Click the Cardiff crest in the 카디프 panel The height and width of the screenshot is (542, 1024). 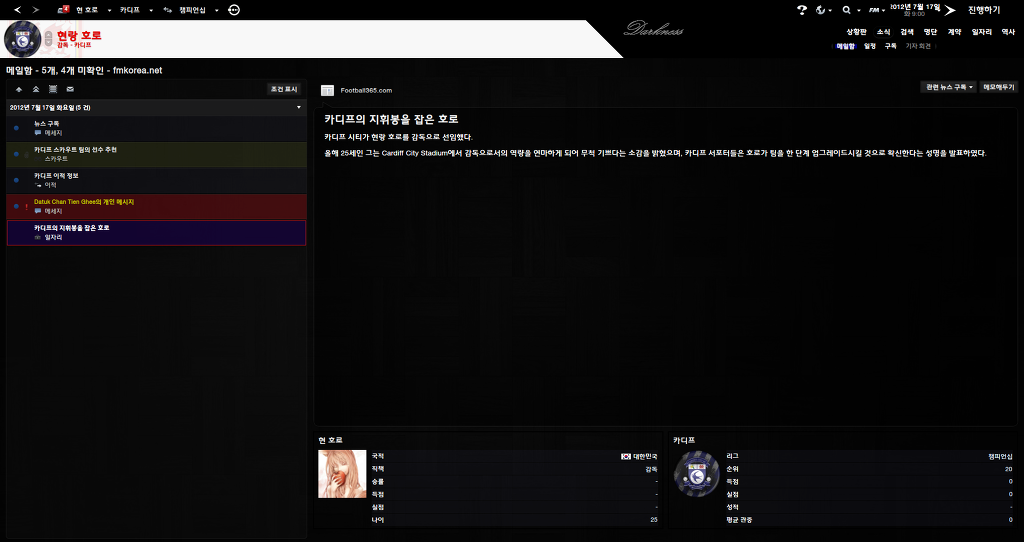click(697, 474)
